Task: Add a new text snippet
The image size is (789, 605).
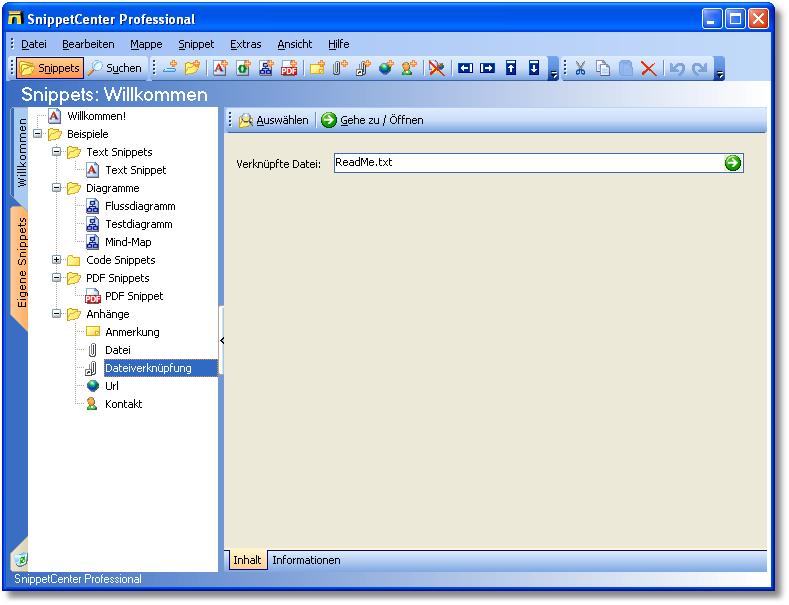Action: pyautogui.click(x=220, y=68)
